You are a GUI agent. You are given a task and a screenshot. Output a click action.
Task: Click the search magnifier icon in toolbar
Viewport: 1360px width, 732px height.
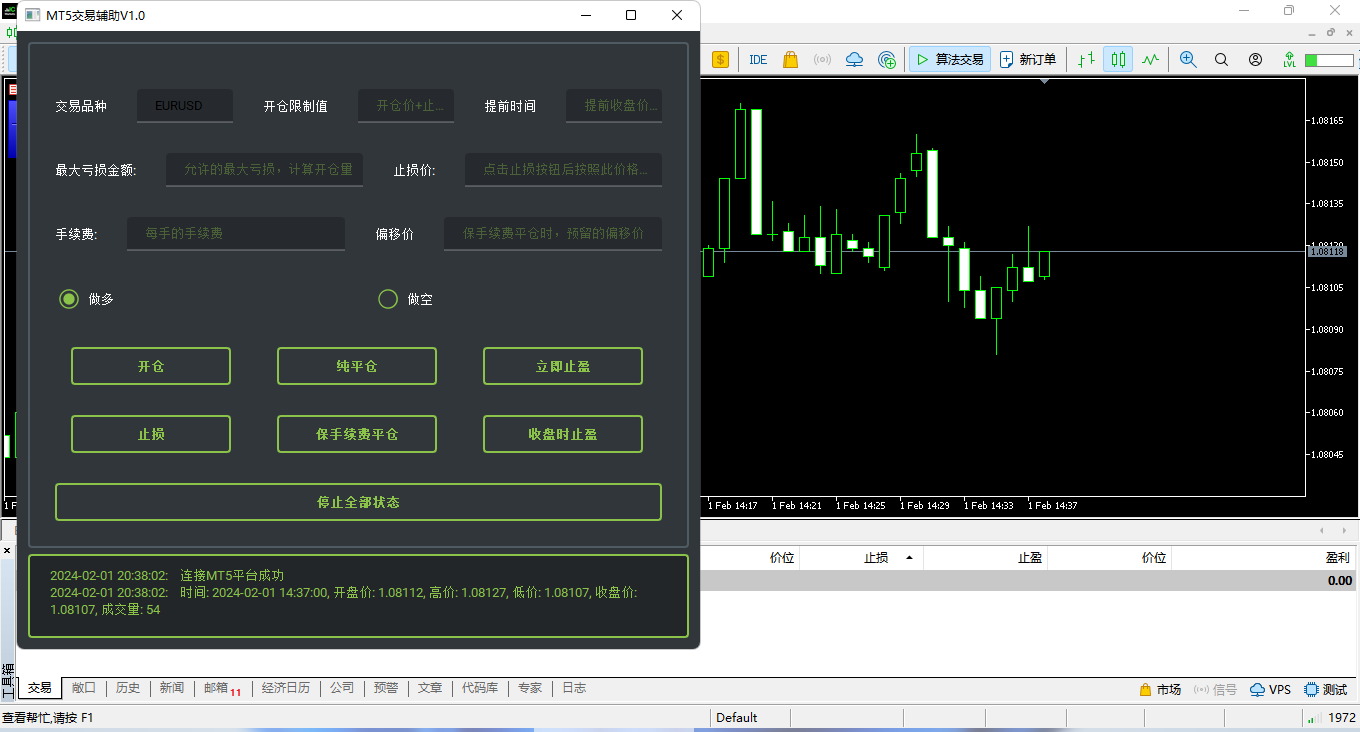(1221, 60)
